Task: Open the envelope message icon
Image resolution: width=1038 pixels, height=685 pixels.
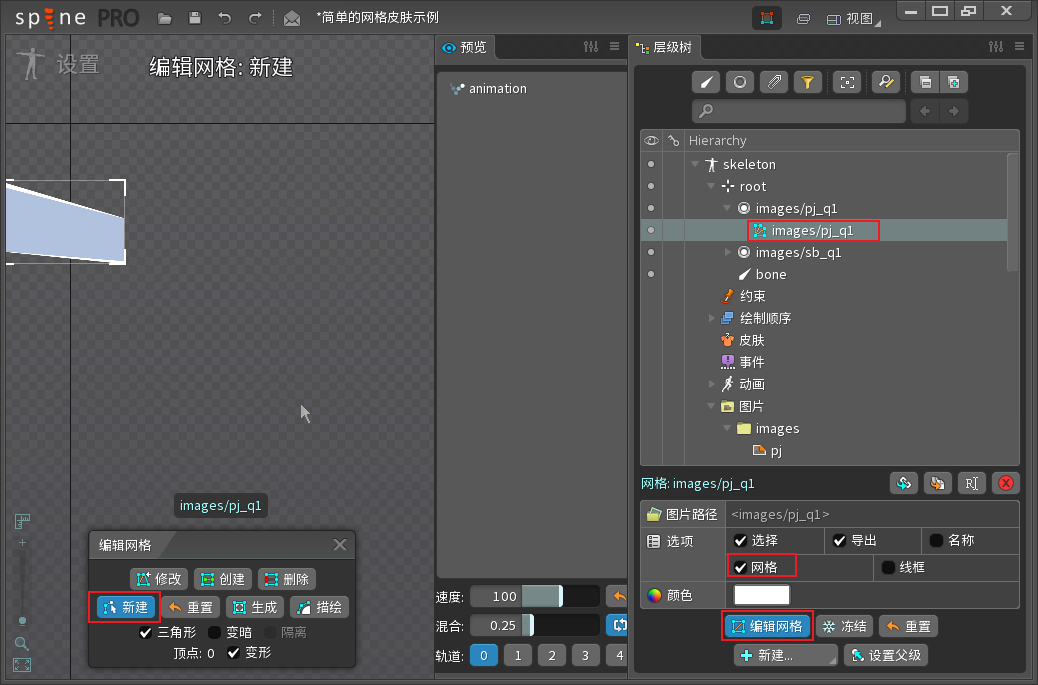Action: click(x=292, y=19)
